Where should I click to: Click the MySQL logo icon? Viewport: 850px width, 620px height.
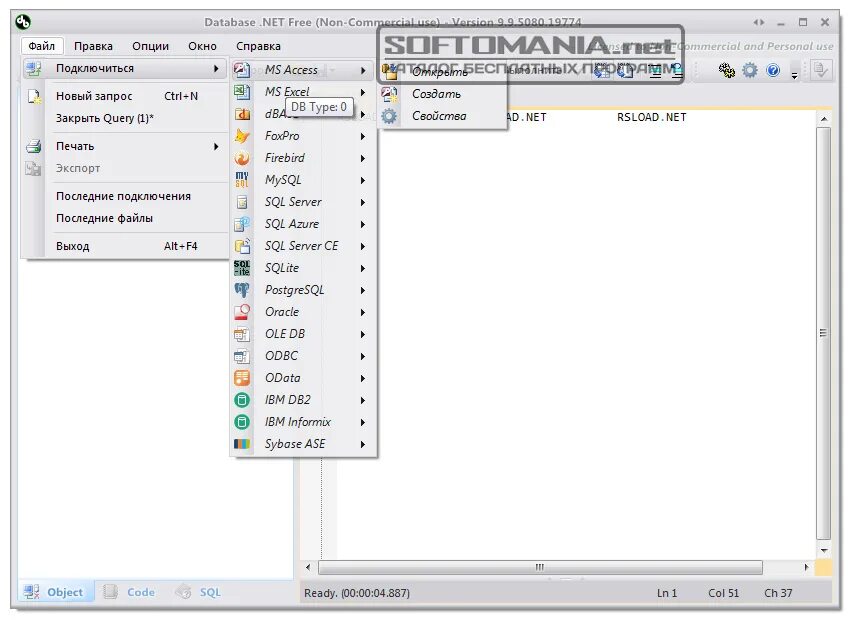242,180
